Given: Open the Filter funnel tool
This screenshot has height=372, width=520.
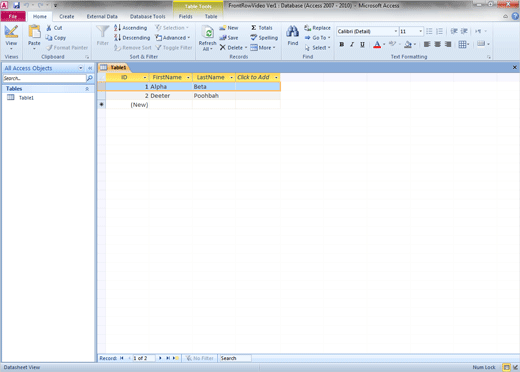Looking at the screenshot, I should point(103,35).
